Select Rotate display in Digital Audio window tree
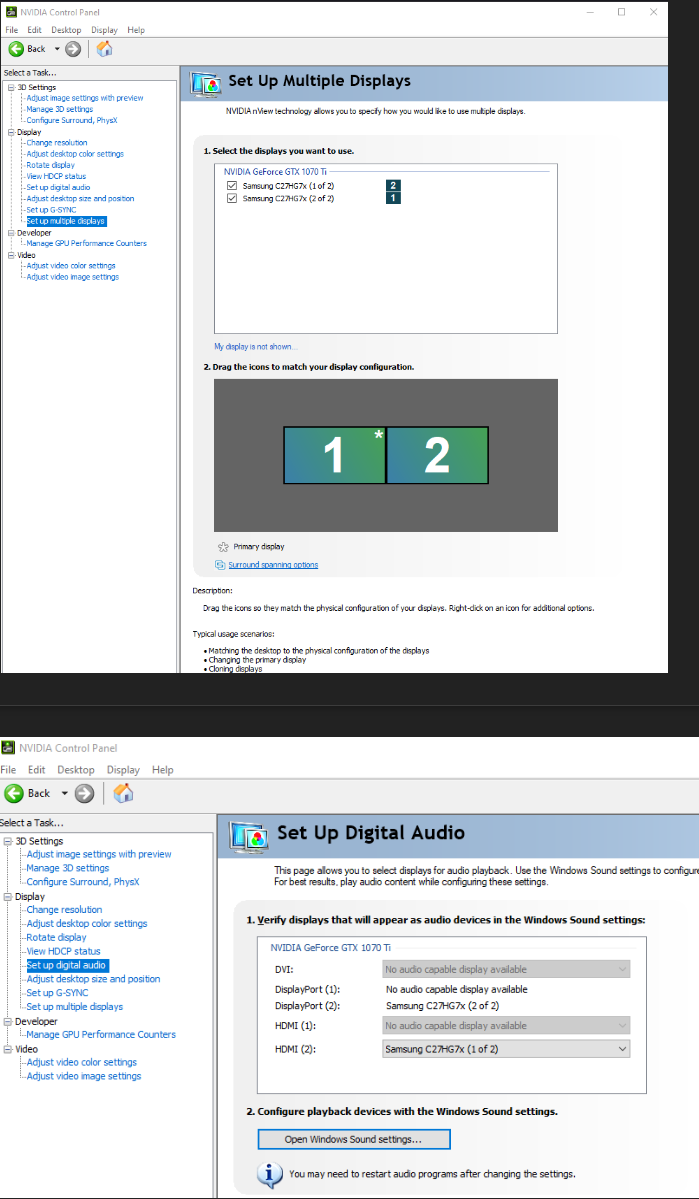Screen dimensions: 699x1199 pyautogui.click(x=57, y=937)
